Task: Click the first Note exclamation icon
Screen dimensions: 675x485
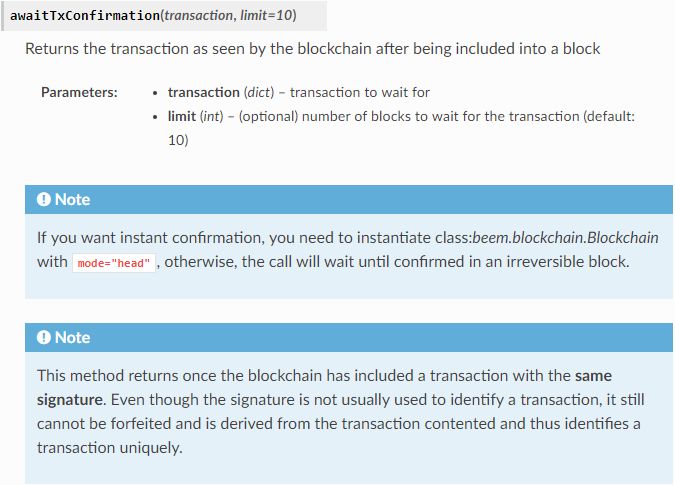Action: (43, 200)
